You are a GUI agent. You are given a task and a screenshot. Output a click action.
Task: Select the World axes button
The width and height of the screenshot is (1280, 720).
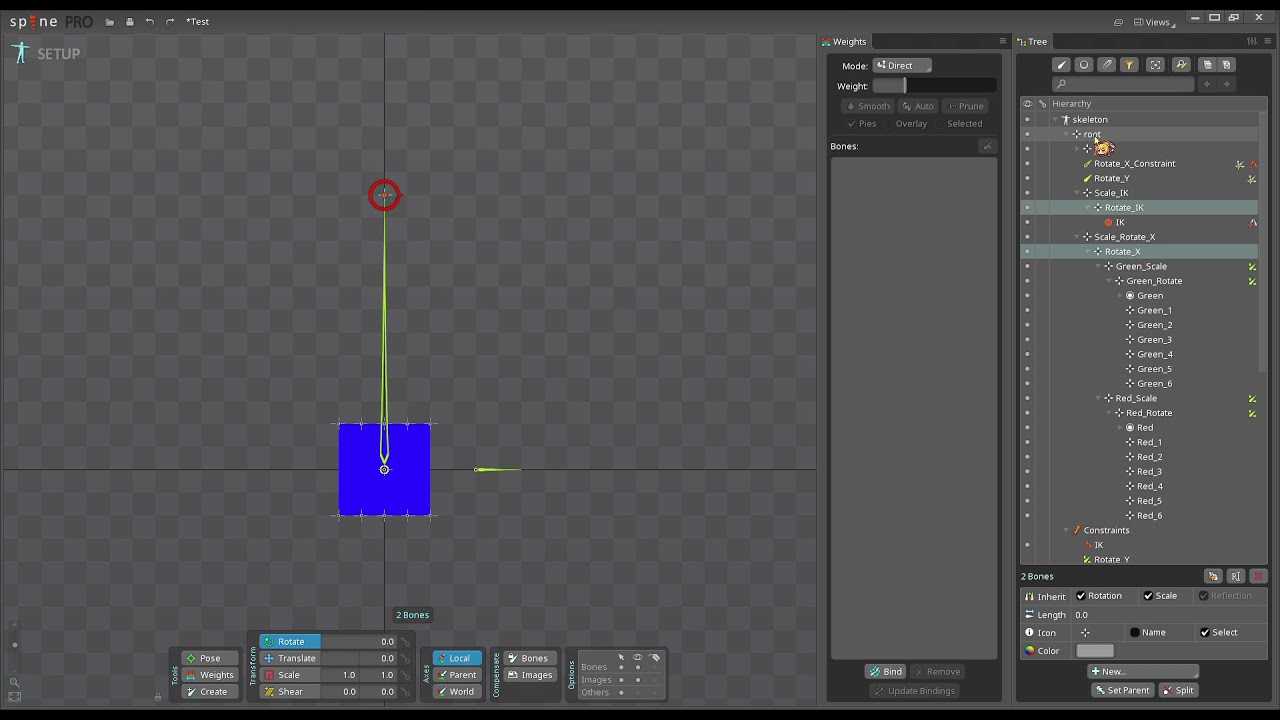point(456,692)
